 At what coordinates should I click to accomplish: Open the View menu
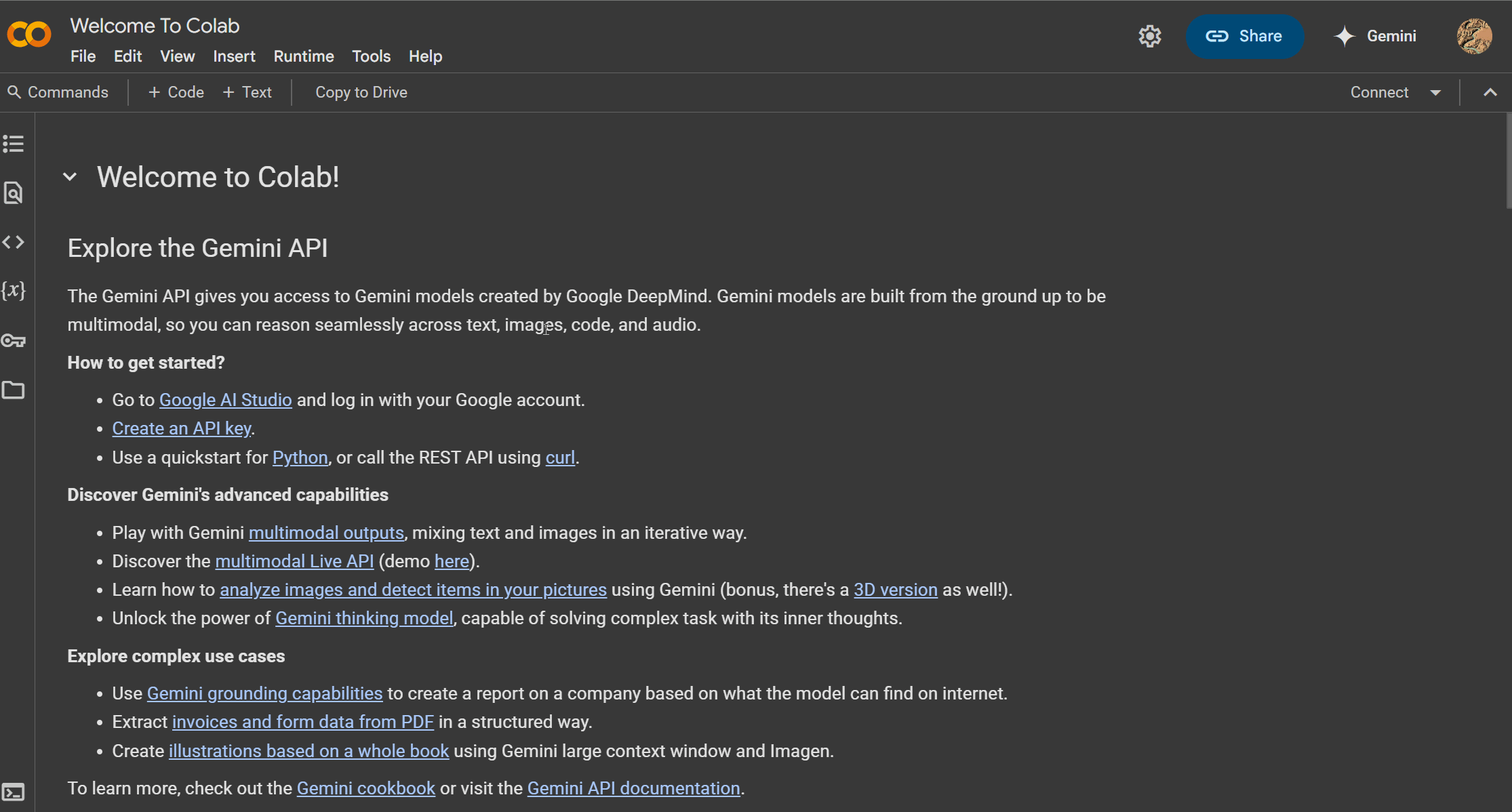pyautogui.click(x=178, y=56)
